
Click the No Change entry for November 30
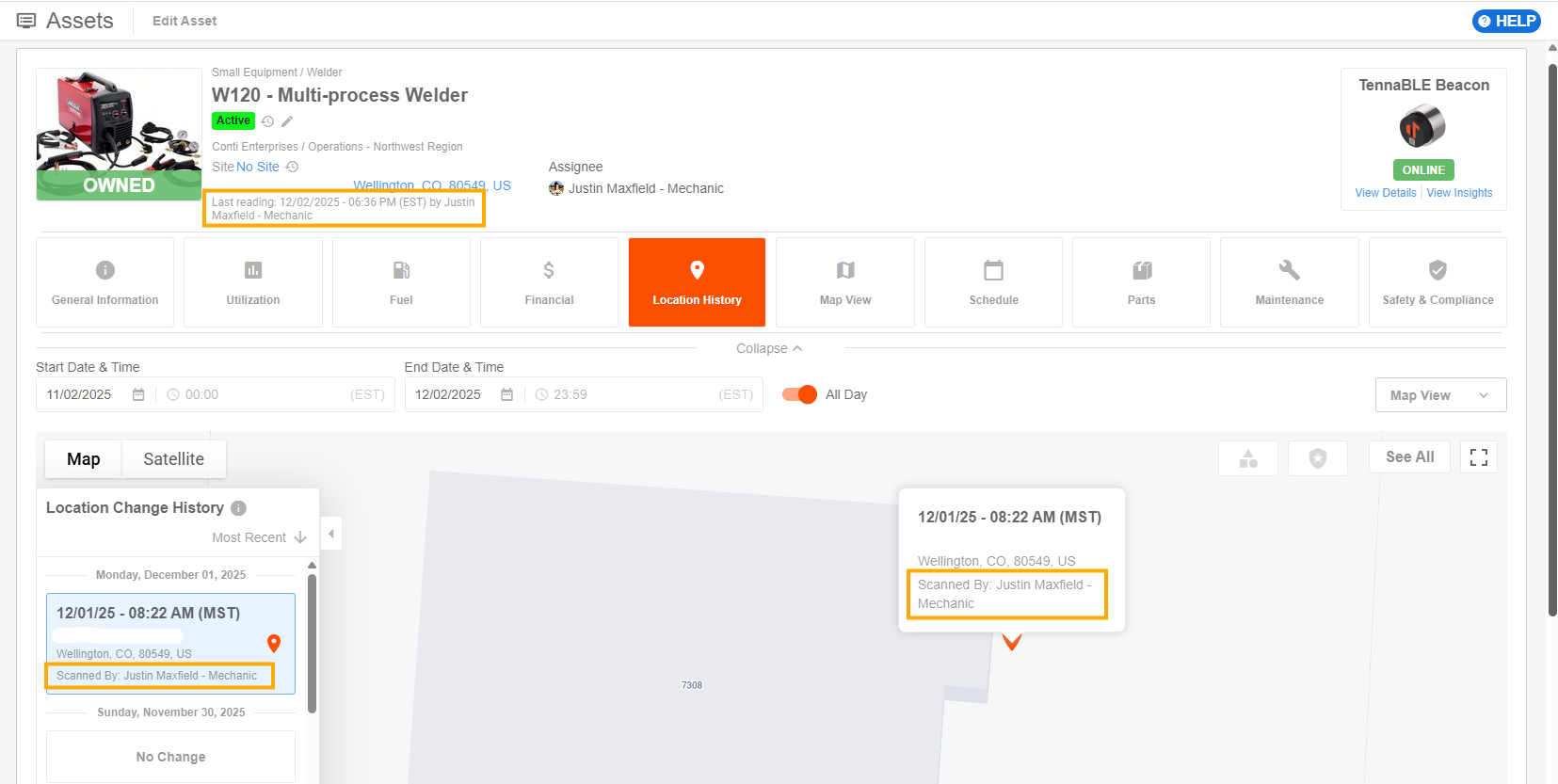(x=170, y=757)
